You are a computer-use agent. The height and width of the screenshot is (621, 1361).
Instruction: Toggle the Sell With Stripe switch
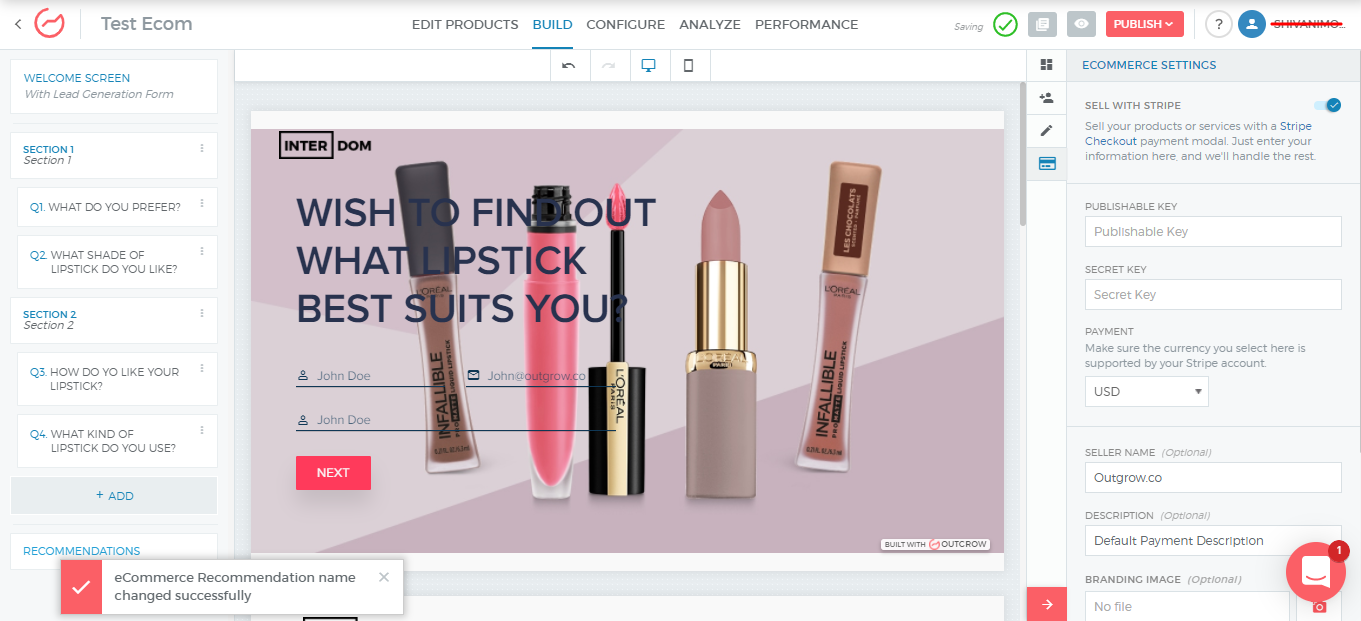pos(1327,105)
